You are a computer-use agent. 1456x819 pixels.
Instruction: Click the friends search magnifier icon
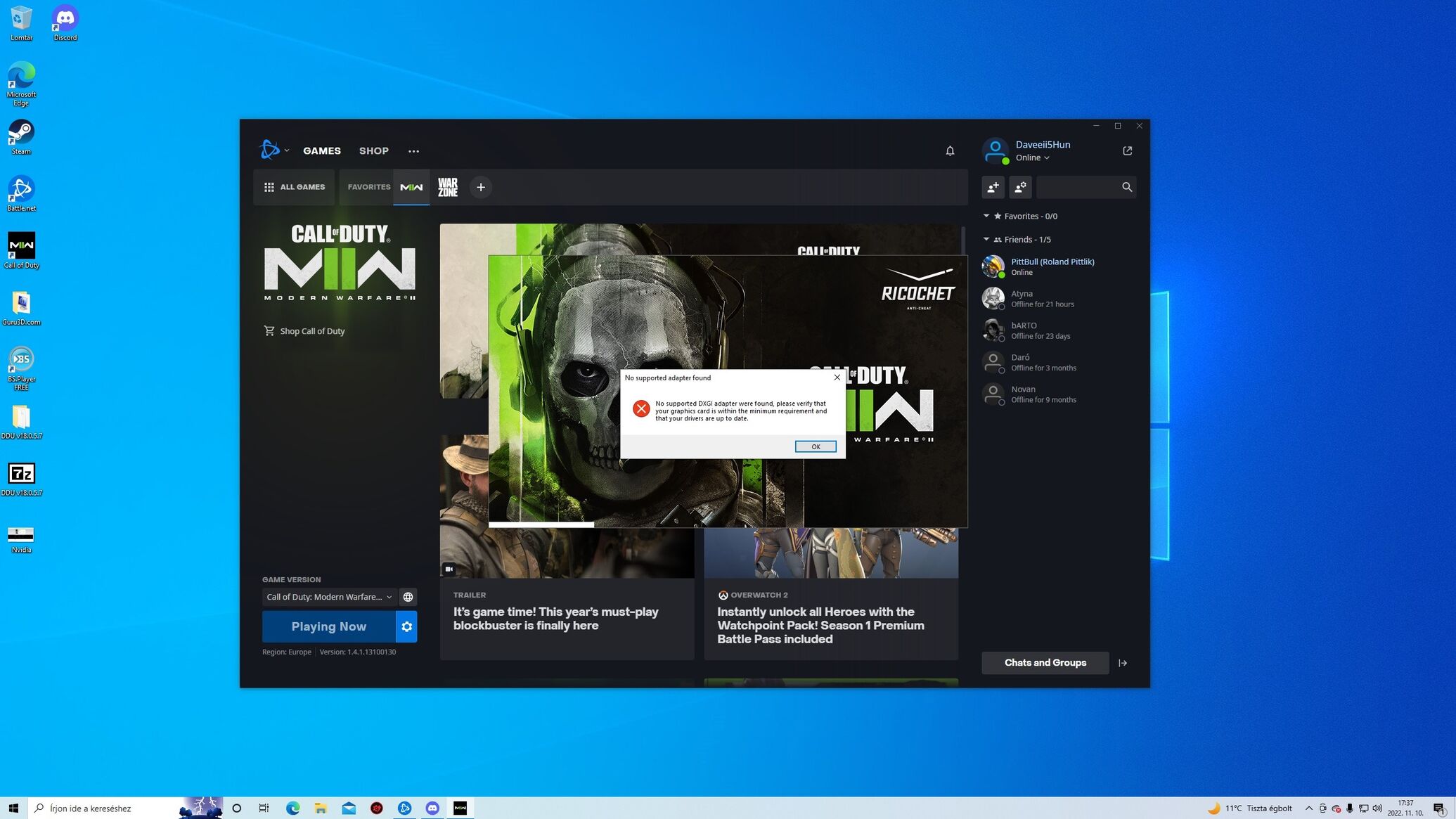(1127, 187)
